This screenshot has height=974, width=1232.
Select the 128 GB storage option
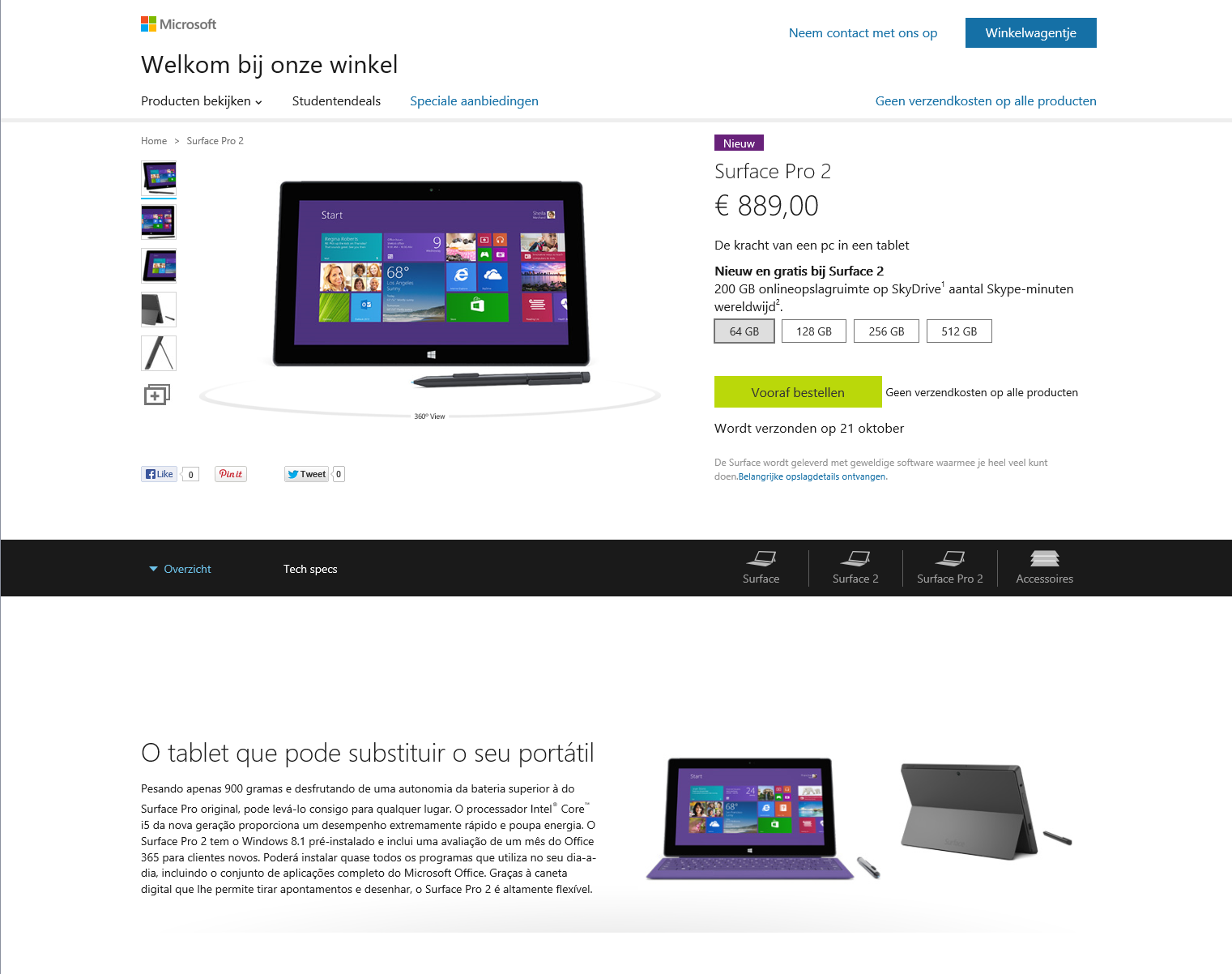(x=814, y=331)
